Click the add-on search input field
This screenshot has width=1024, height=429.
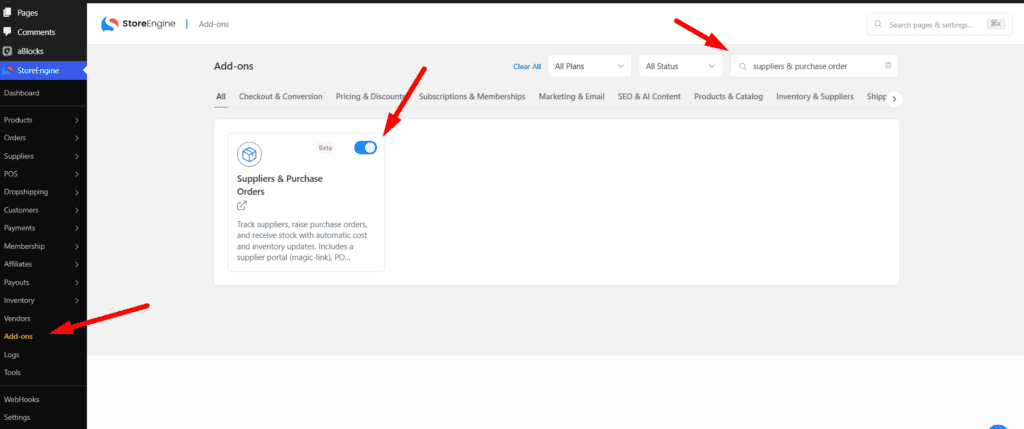click(814, 66)
